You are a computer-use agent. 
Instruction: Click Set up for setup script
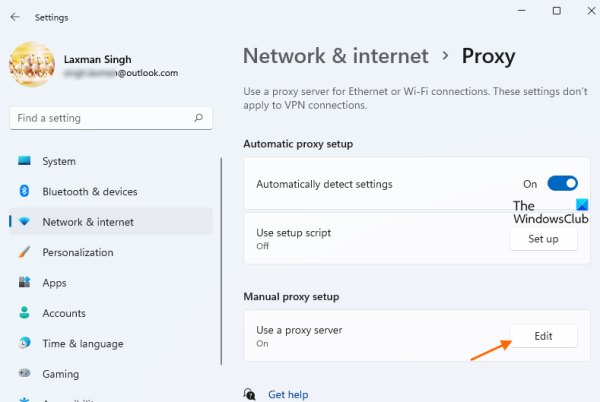[543, 239]
